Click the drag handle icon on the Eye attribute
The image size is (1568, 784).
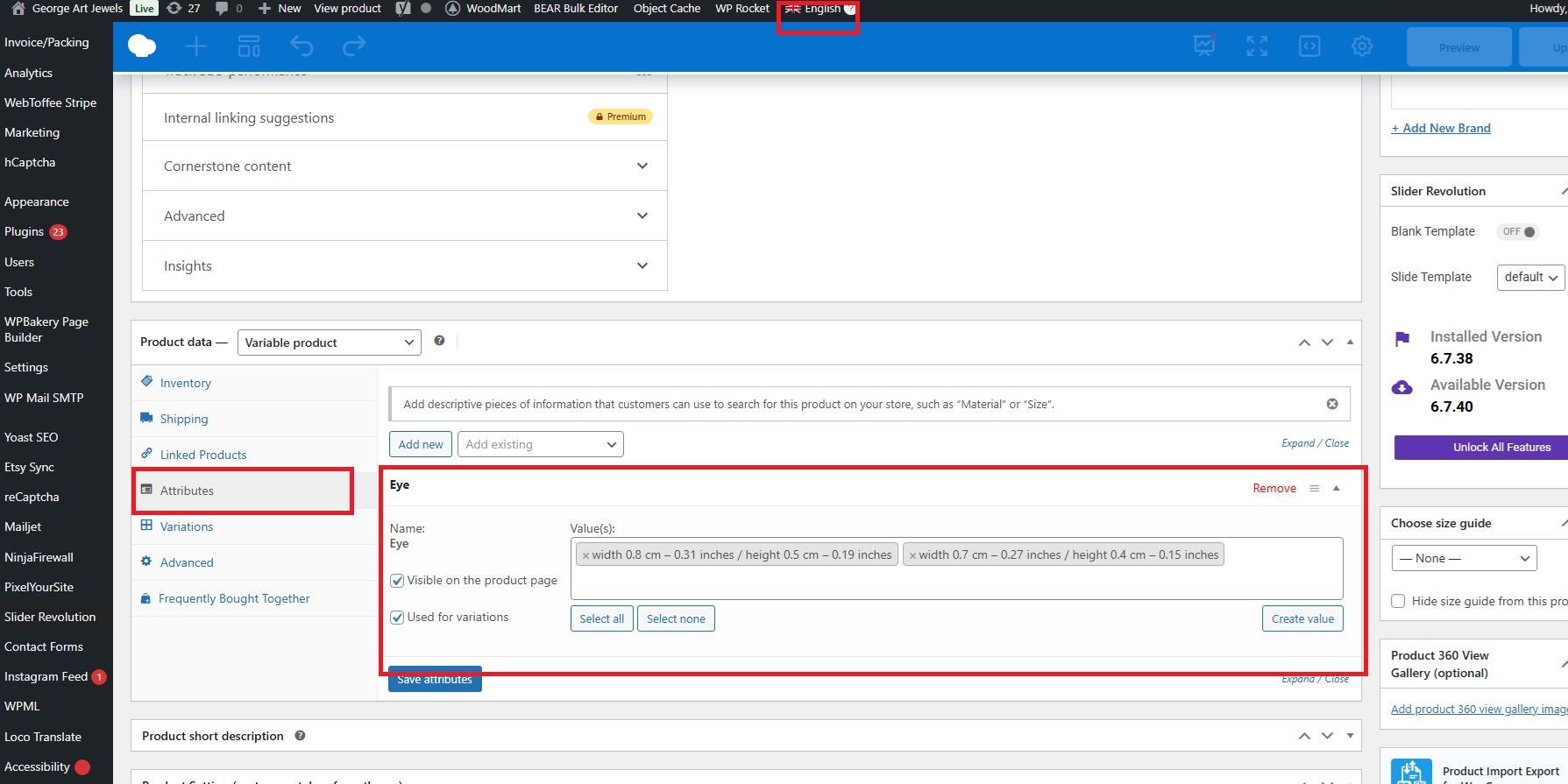(1314, 489)
